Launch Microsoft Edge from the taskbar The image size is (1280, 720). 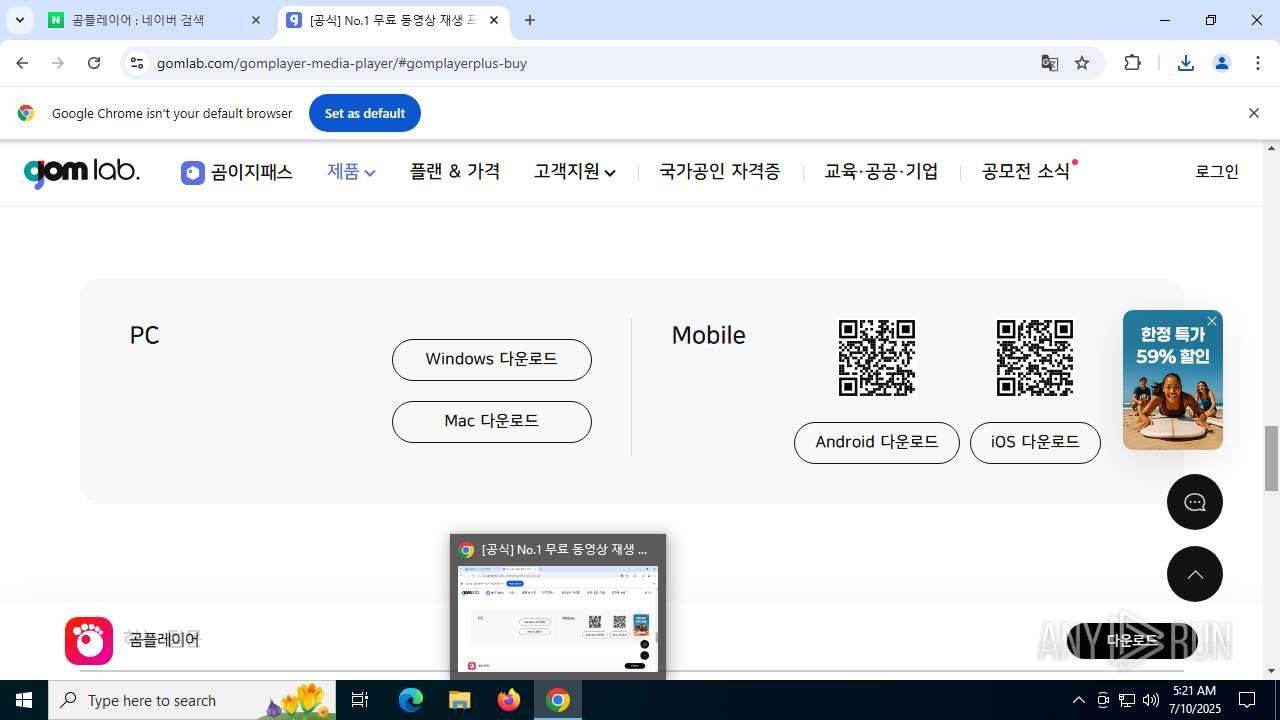point(411,700)
